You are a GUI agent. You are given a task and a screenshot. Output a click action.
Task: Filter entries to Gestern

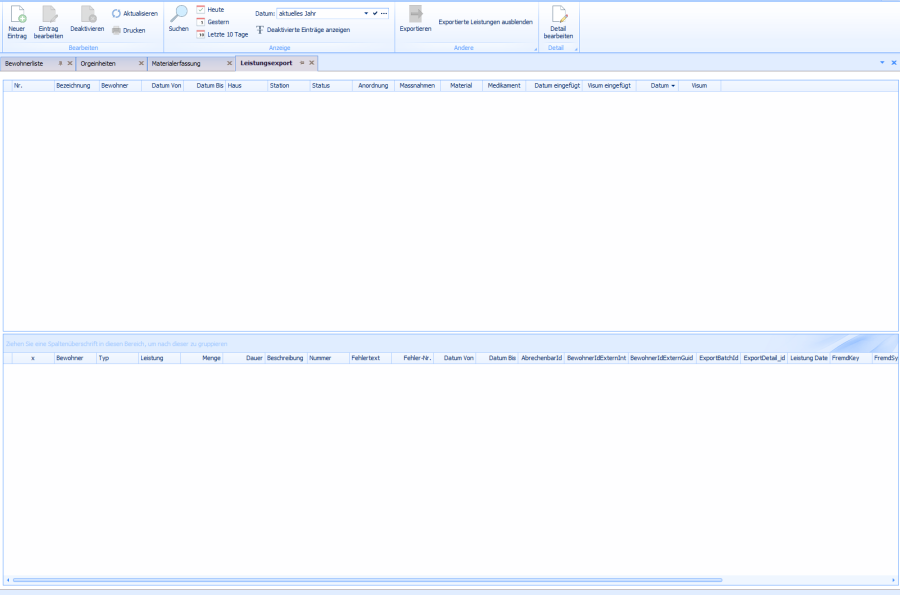point(212,22)
